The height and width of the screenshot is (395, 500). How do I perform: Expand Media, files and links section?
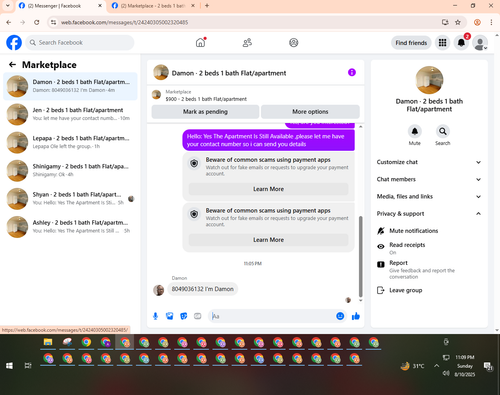point(429,197)
